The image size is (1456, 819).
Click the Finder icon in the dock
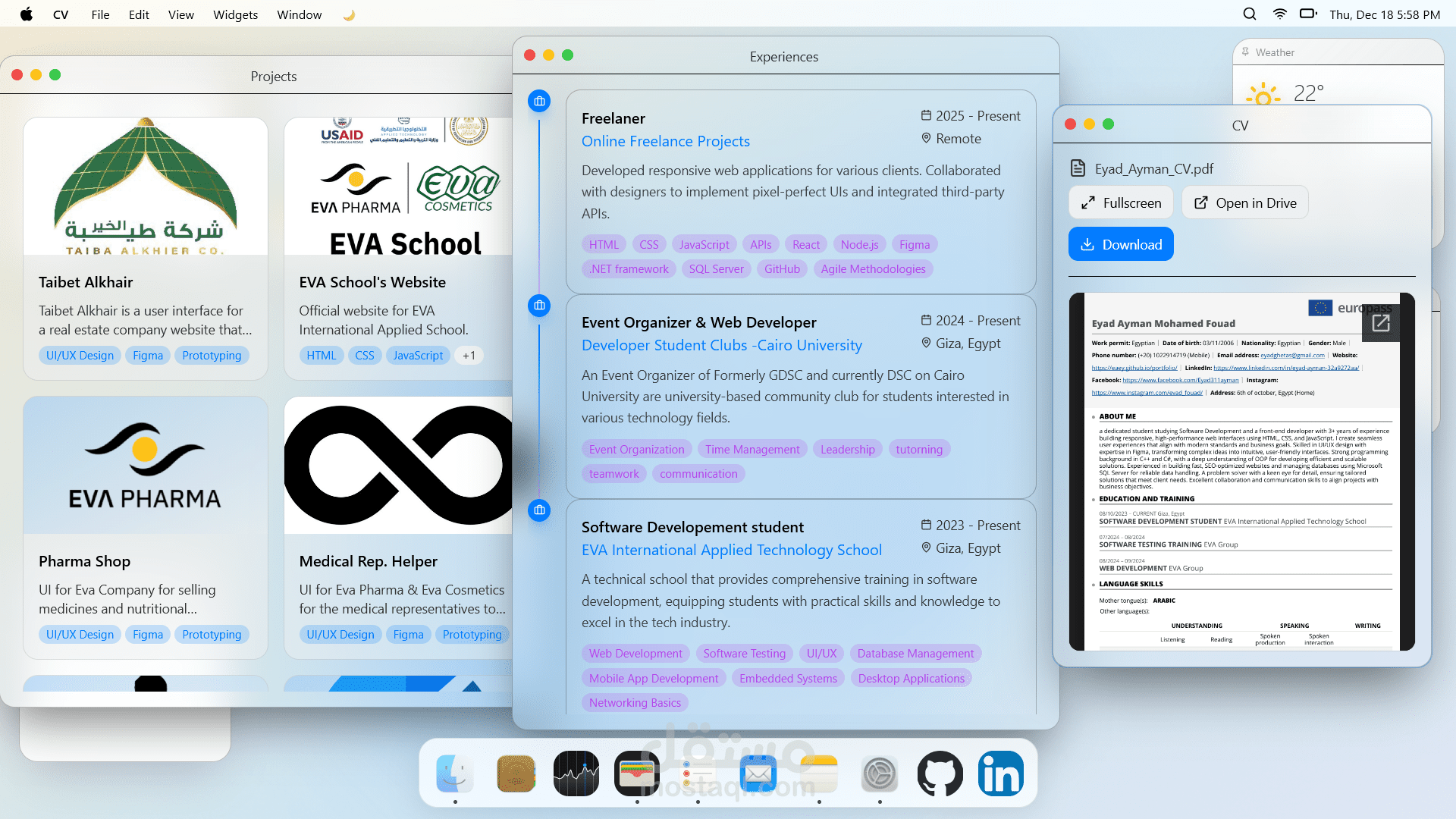click(455, 773)
